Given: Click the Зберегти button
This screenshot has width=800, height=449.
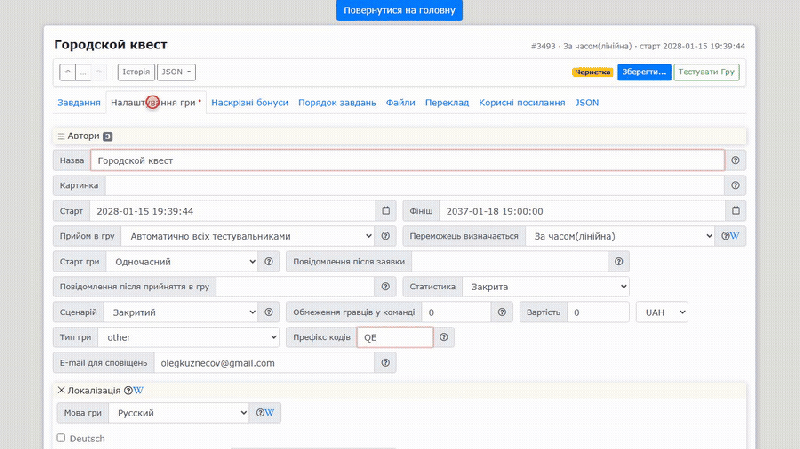Looking at the screenshot, I should click(644, 72).
